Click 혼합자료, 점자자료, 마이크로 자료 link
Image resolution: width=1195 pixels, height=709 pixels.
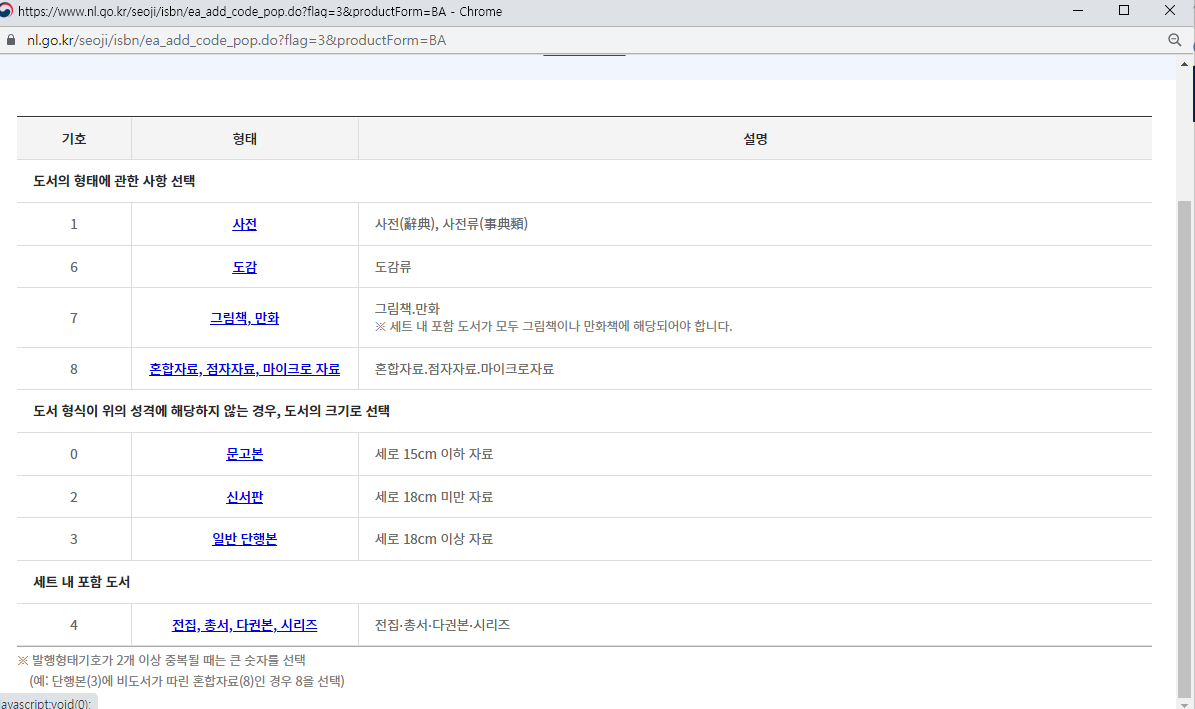pos(245,369)
